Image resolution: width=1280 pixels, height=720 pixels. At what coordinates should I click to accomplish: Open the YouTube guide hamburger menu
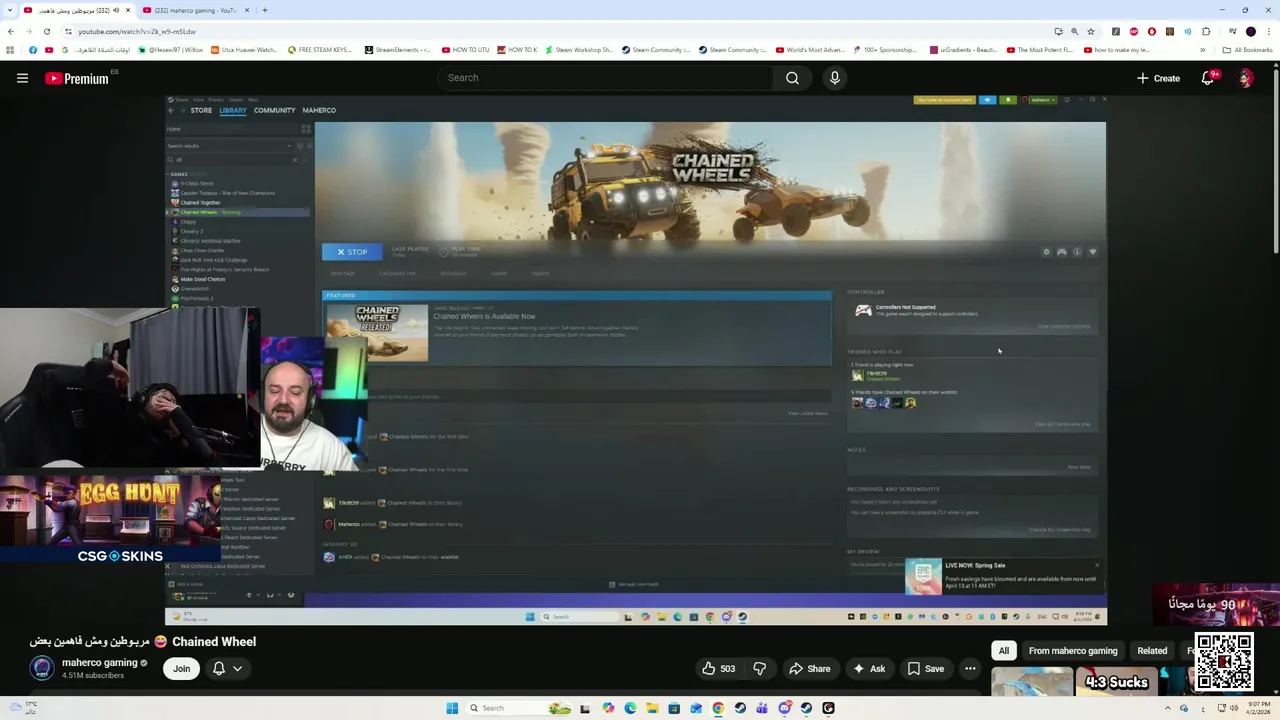[x=22, y=78]
